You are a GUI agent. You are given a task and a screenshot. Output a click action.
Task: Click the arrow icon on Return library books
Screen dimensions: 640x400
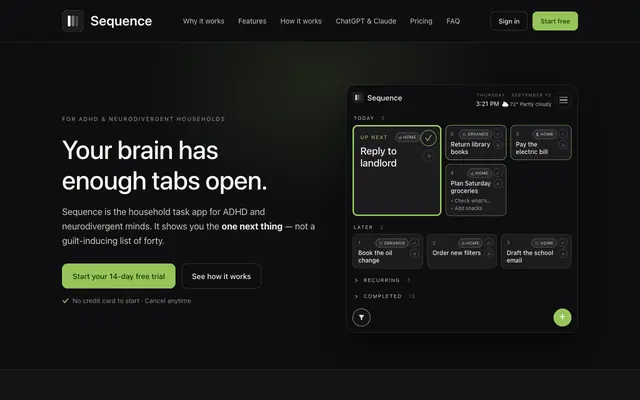[498, 145]
